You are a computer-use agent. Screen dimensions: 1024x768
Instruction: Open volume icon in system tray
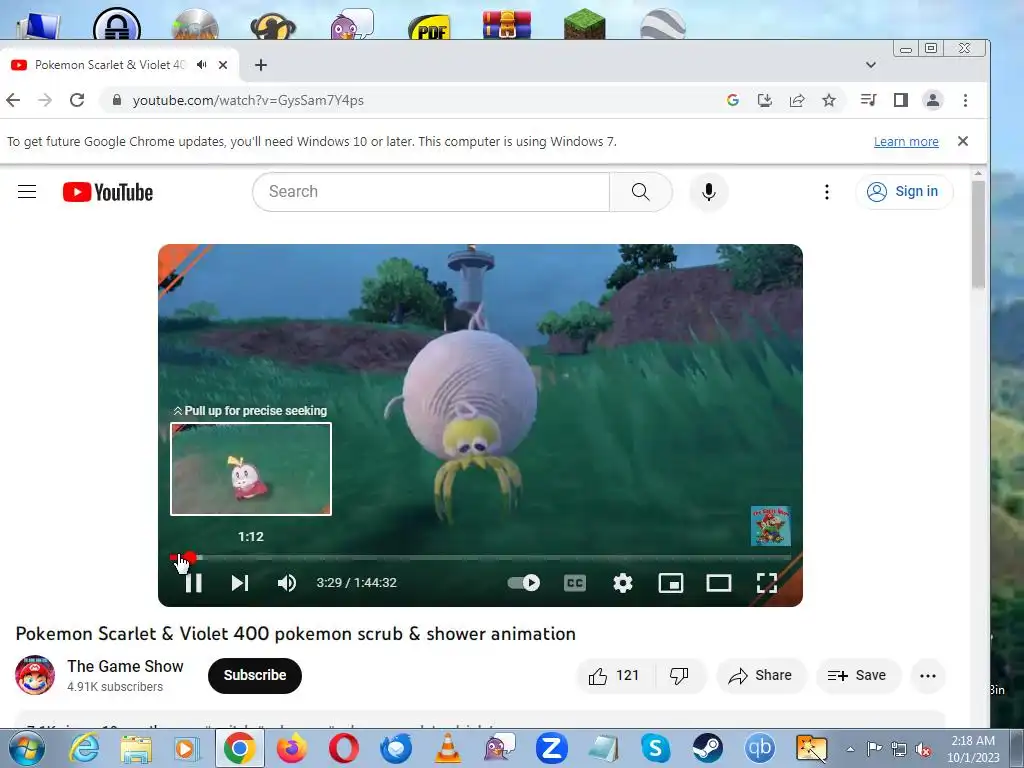923,749
